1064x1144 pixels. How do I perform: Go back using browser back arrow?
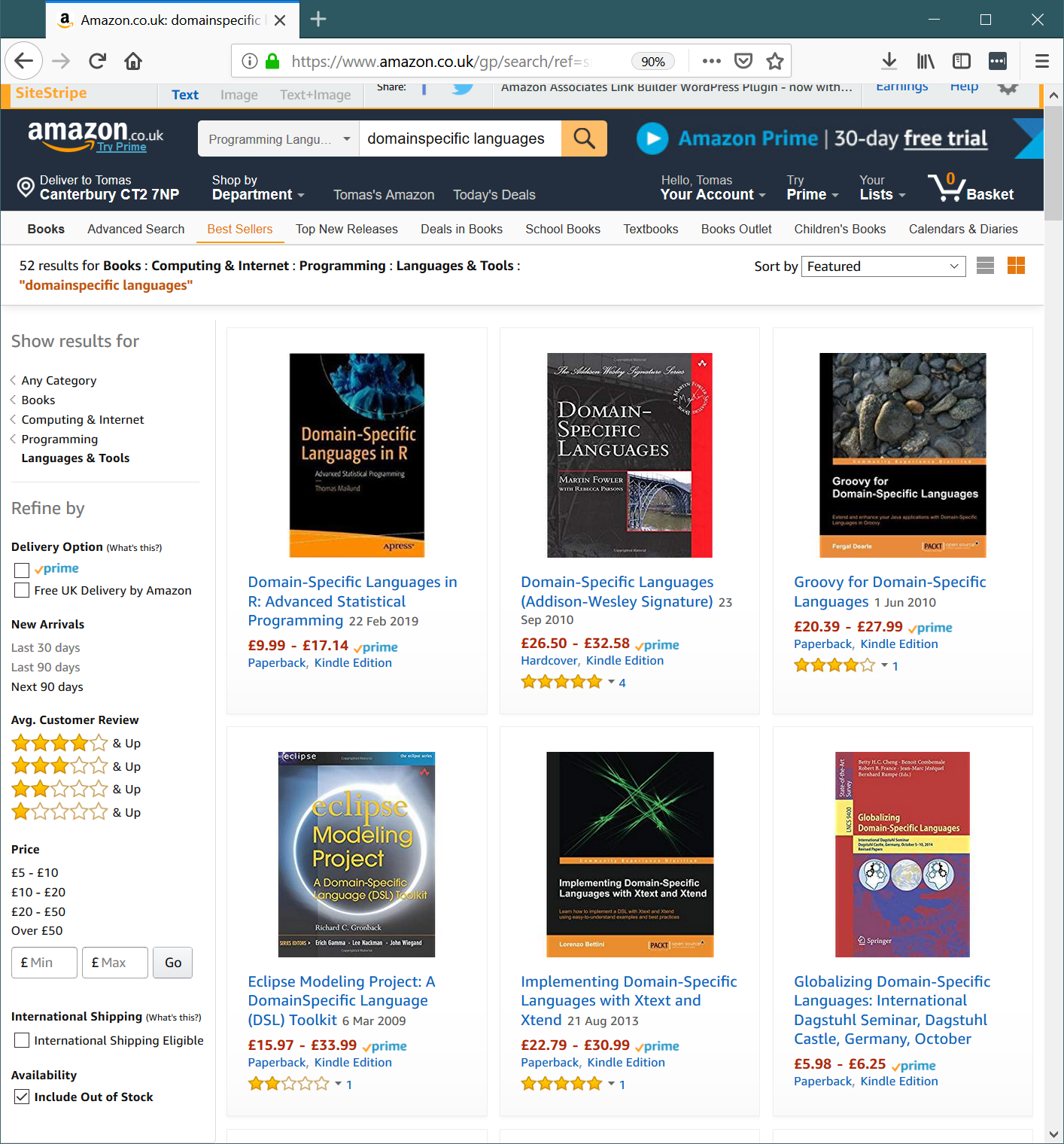tap(24, 61)
